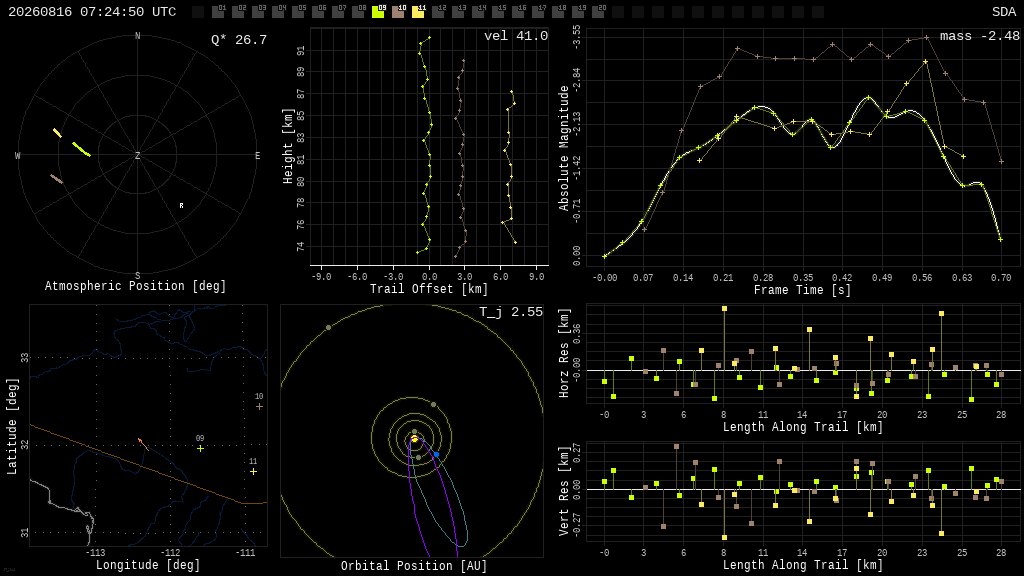The width and height of the screenshot is (1024, 576).
Task: Click the vel 41.0 readout
Action: [516, 36]
